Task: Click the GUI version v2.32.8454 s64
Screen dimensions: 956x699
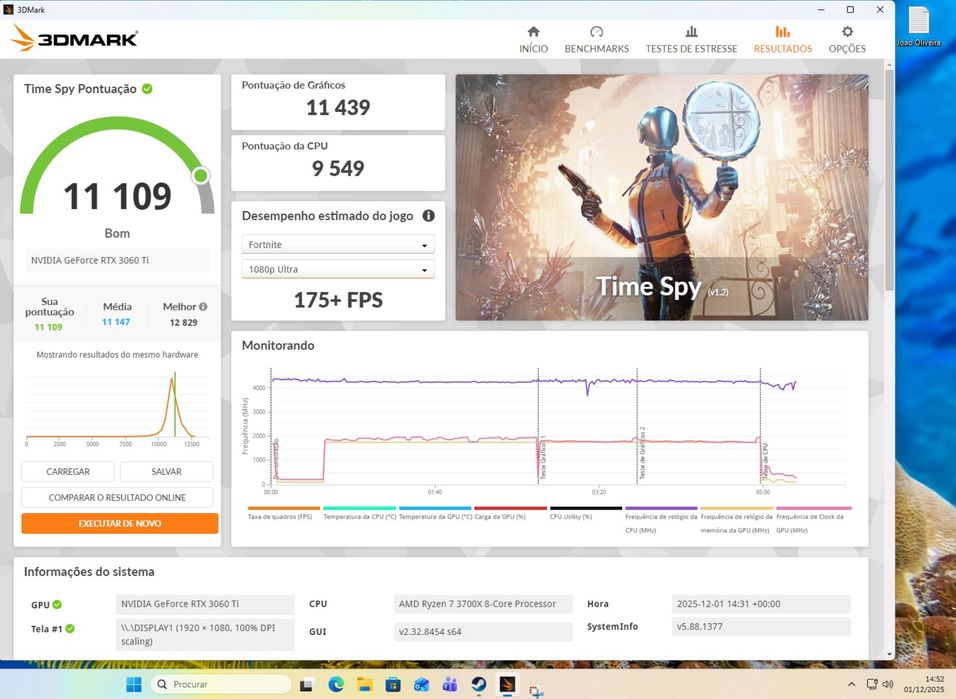Action: 483,632
